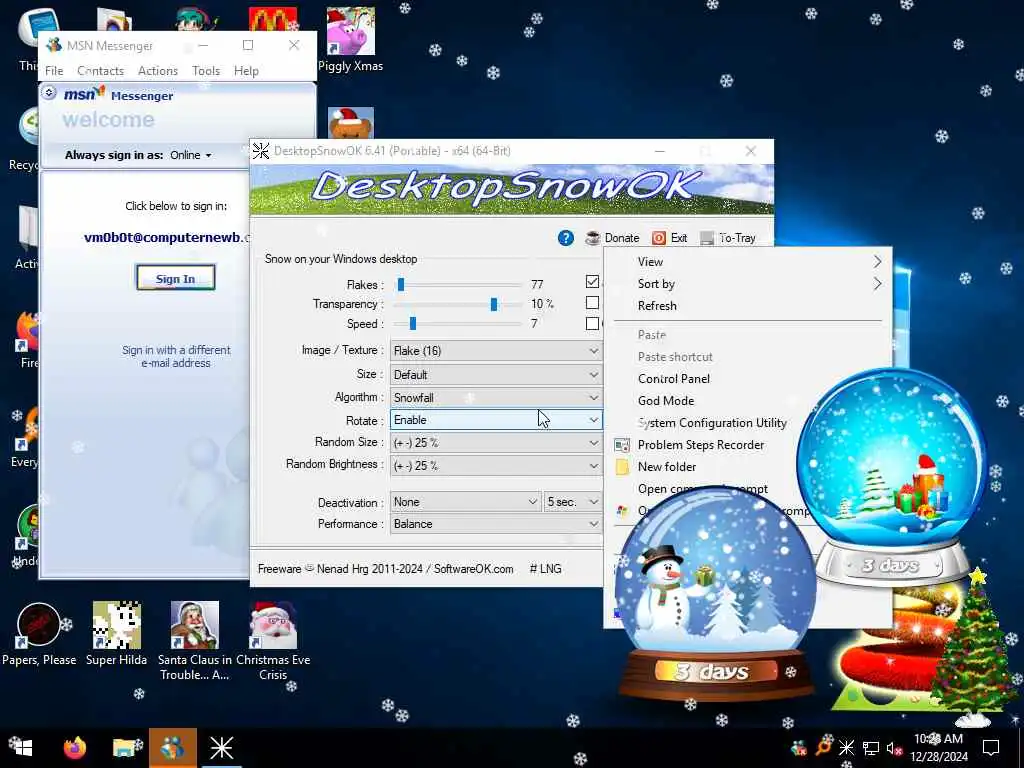Click the muted volume tray icon
The image size is (1024, 768).
(x=894, y=748)
